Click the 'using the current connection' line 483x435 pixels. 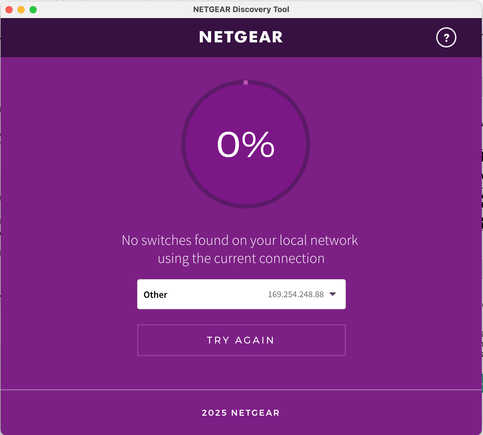241,259
